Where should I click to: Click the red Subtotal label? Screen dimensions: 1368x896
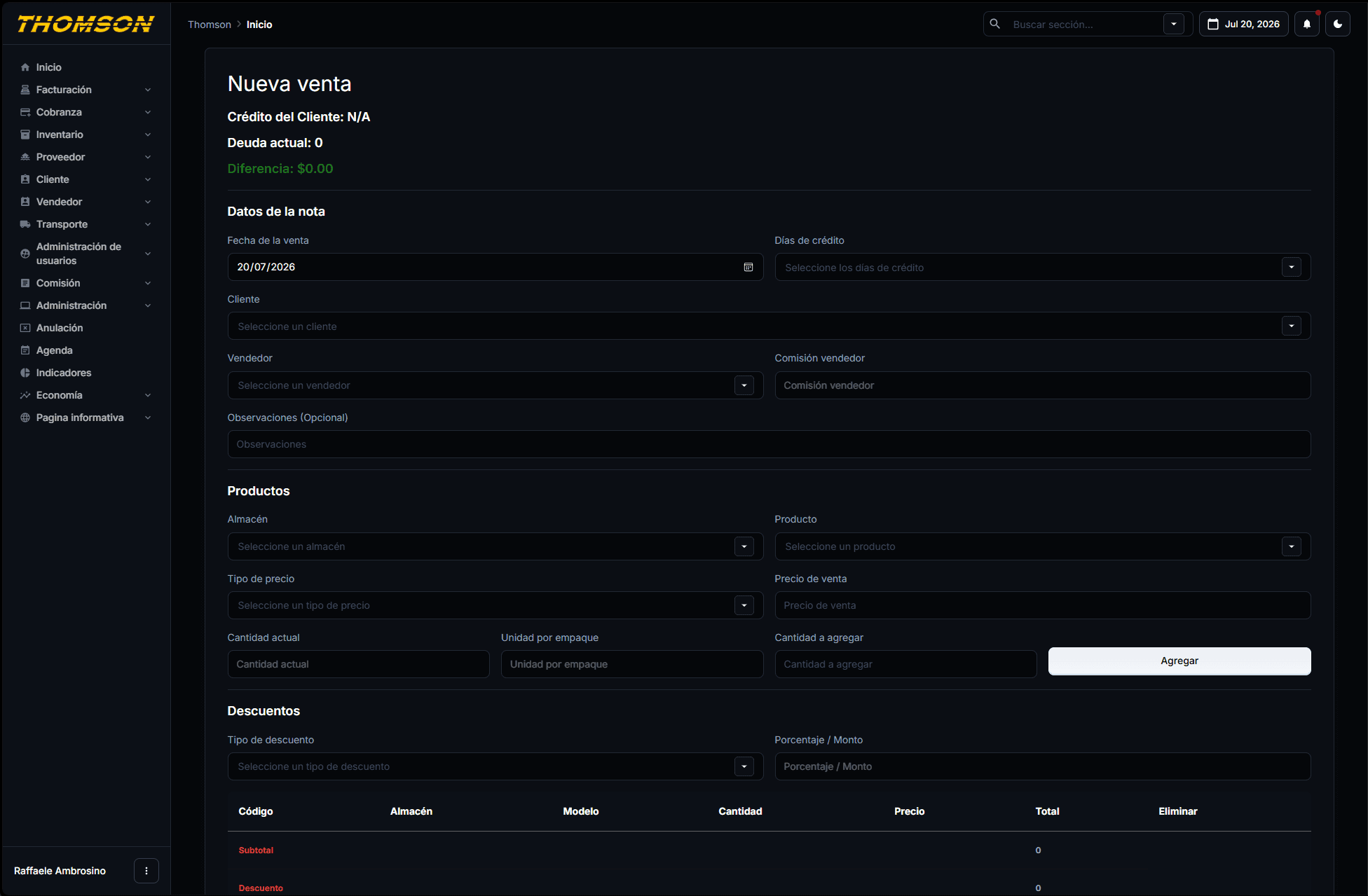tap(256, 850)
